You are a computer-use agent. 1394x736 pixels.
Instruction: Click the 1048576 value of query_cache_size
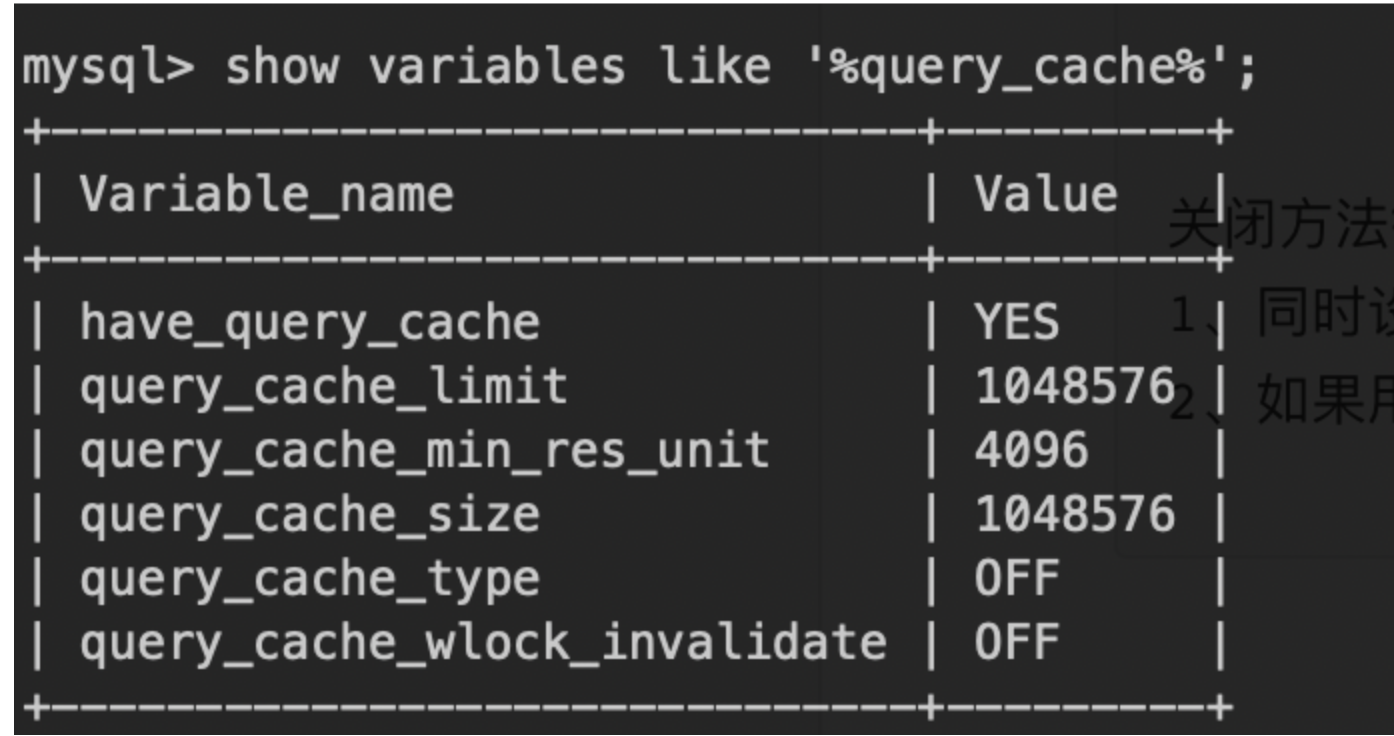[1075, 515]
